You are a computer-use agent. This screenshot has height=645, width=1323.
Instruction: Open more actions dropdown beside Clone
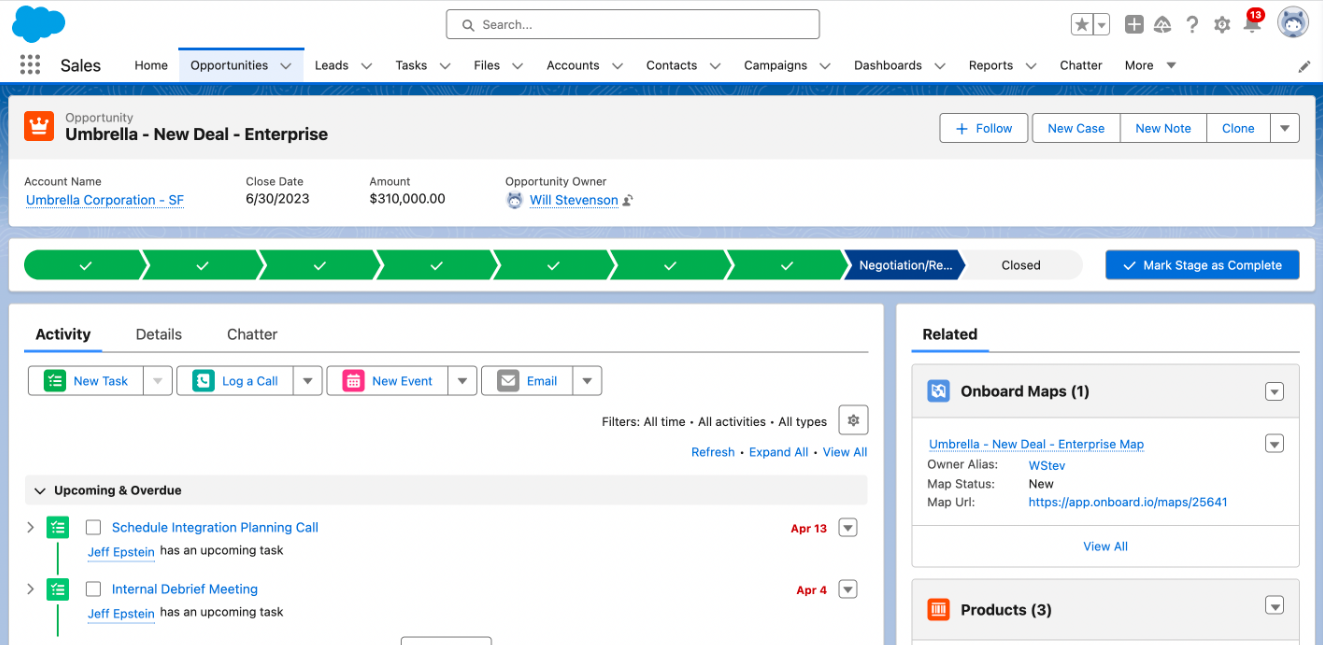pos(1285,128)
